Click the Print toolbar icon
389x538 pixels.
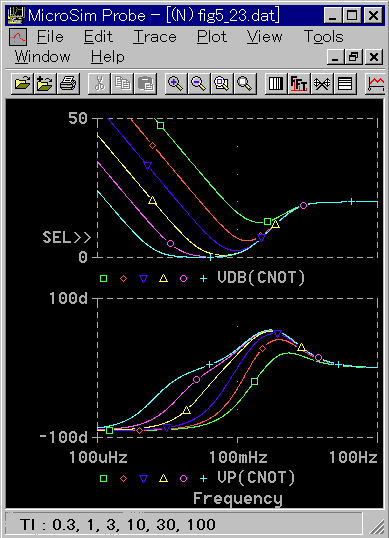pos(69,83)
